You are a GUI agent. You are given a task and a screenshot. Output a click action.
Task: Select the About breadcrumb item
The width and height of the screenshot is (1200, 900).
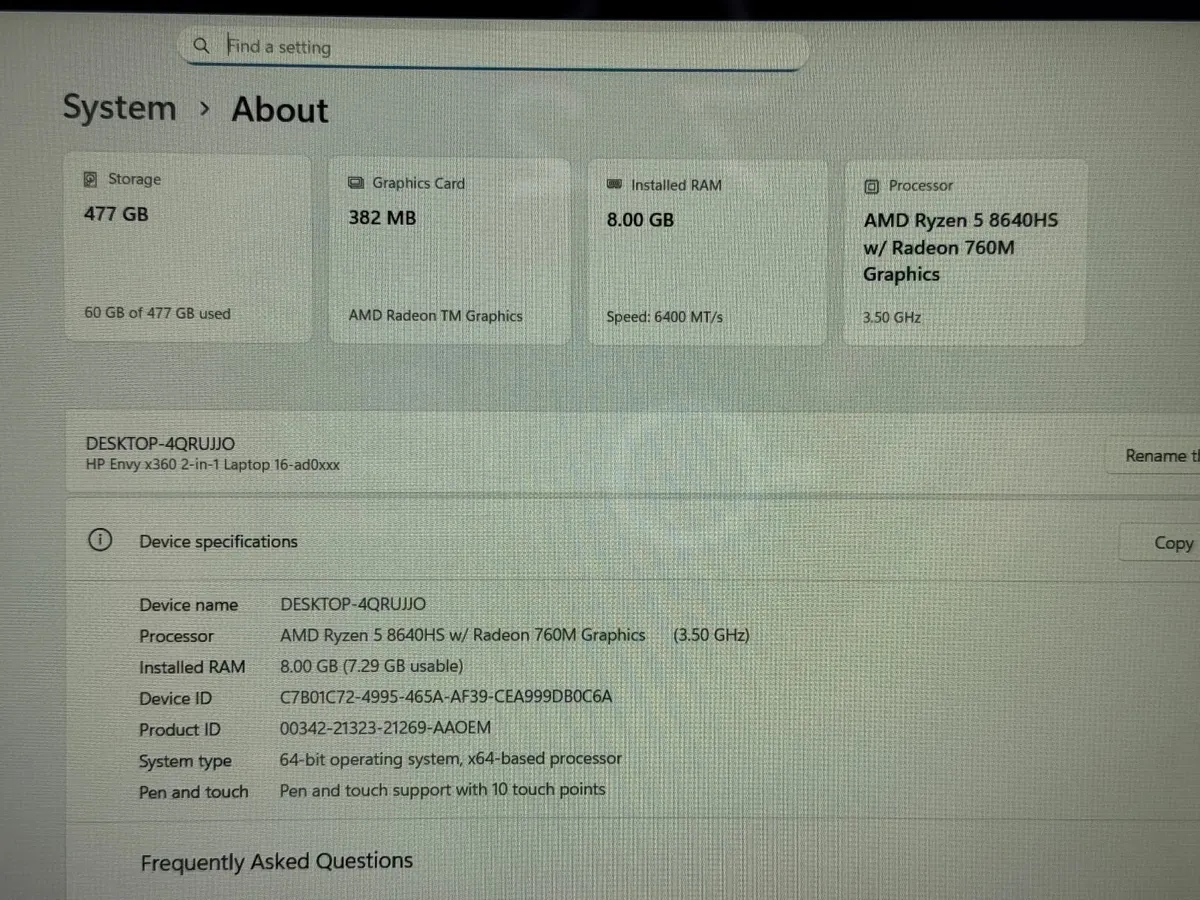click(279, 110)
